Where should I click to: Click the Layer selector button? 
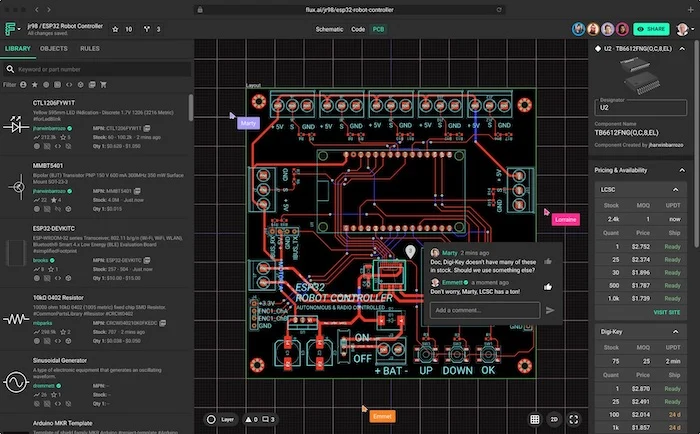pos(221,419)
